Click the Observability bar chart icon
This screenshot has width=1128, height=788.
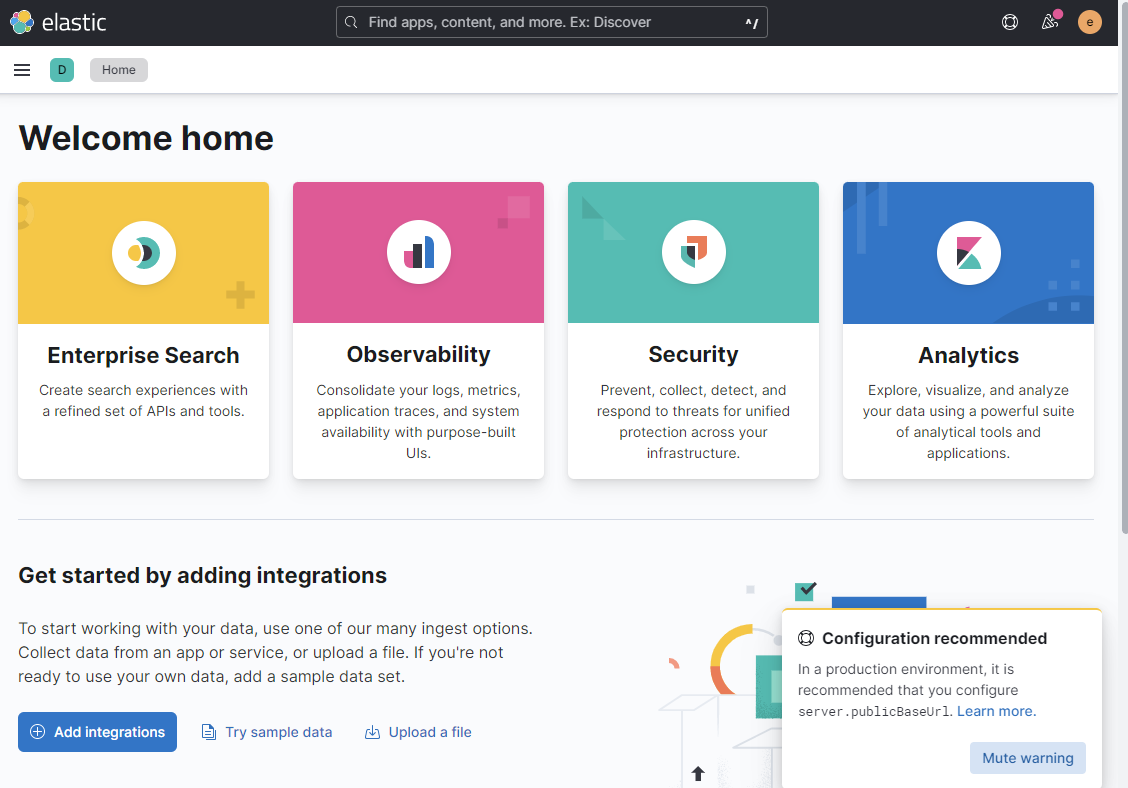pyautogui.click(x=419, y=252)
